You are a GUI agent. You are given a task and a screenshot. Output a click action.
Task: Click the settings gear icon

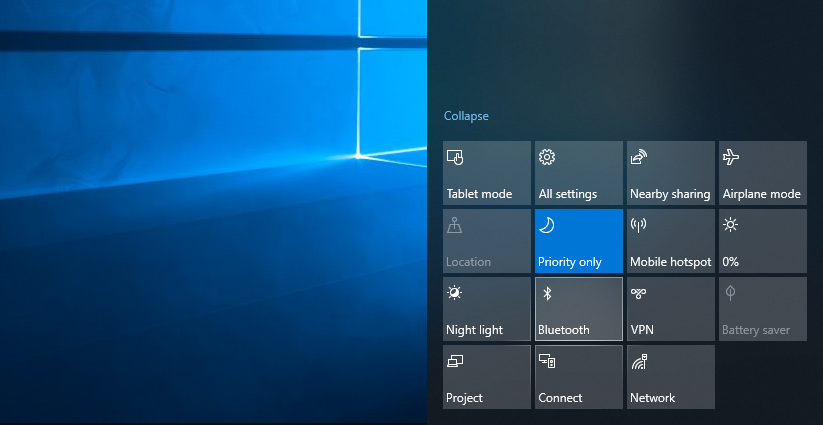(547, 157)
